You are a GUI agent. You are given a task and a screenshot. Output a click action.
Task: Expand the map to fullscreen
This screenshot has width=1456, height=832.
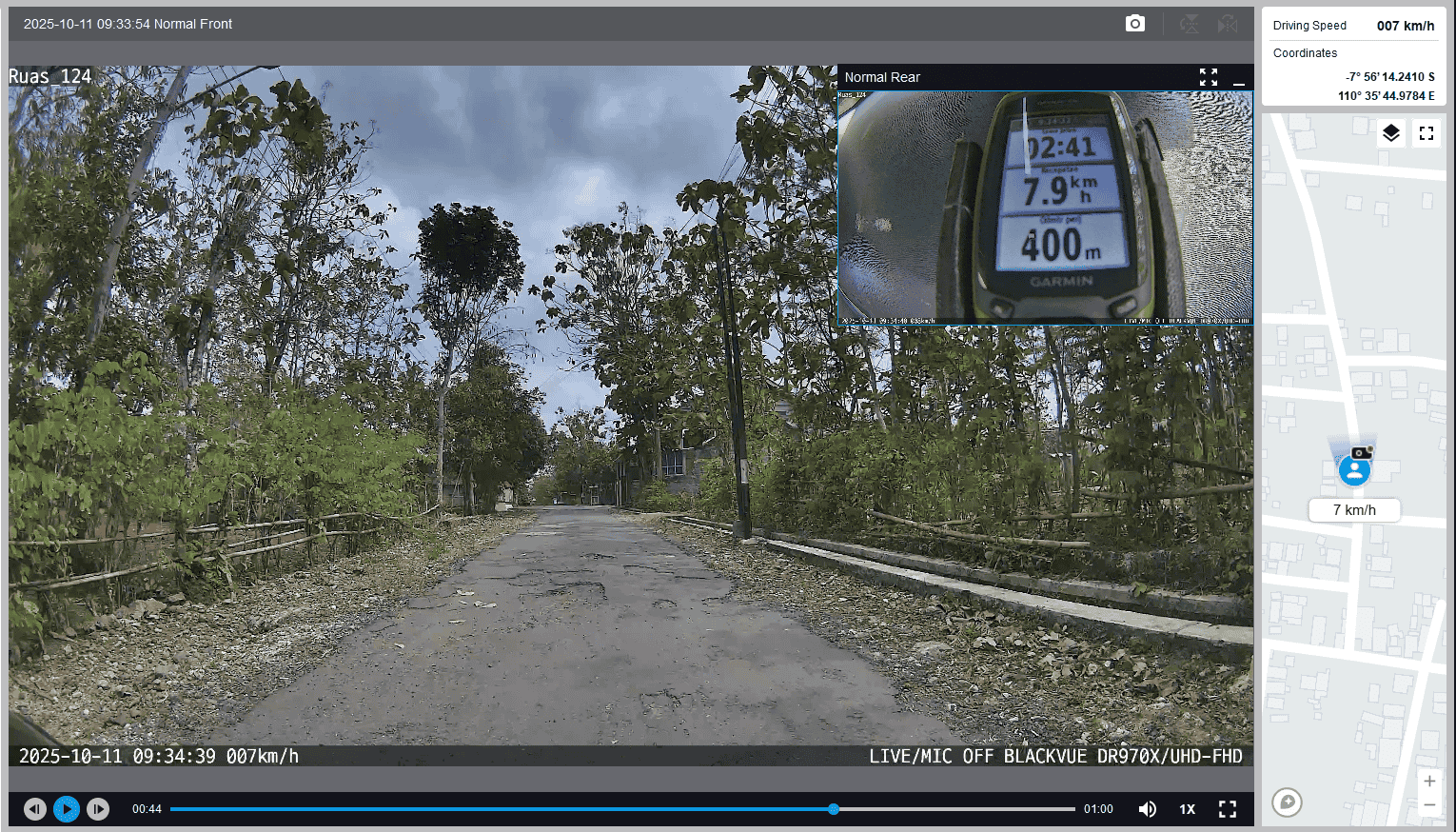coord(1426,133)
